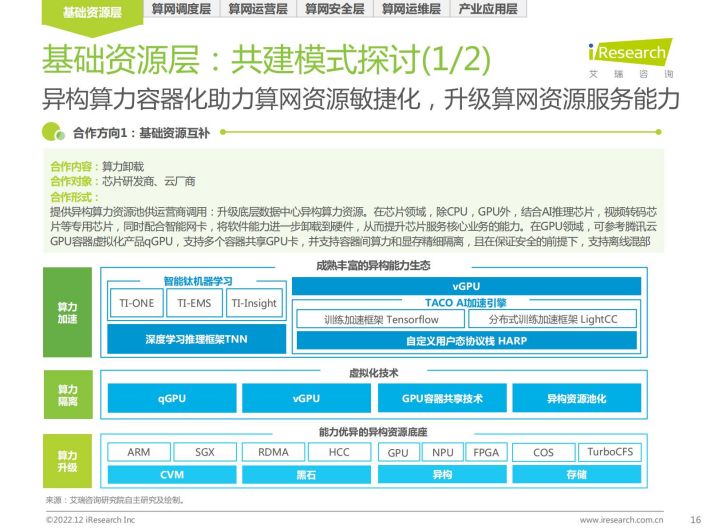The image size is (710, 532).
Task: Click the 异构资源池化 block
Action: click(576, 398)
